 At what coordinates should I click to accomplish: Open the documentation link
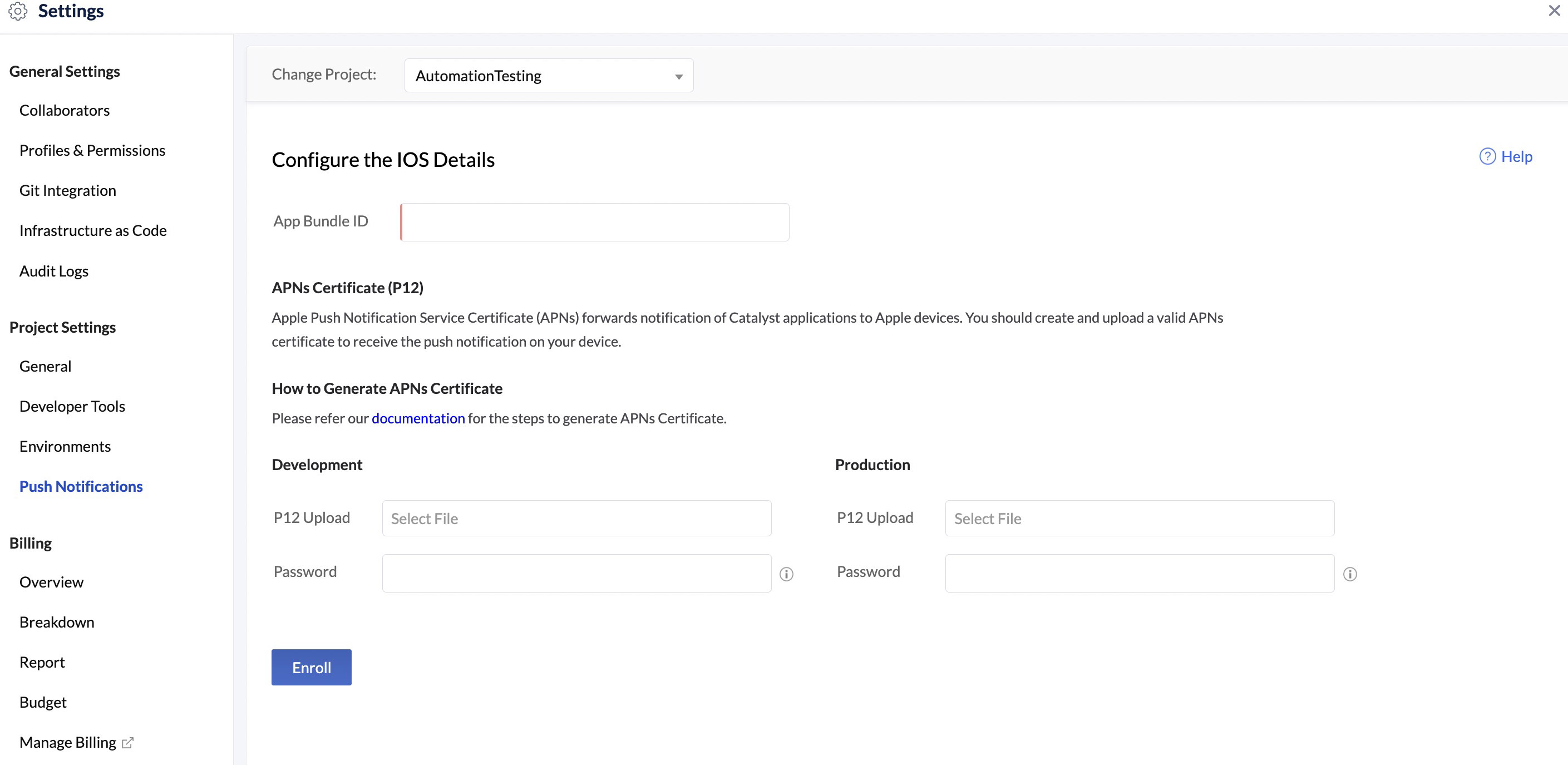pos(417,418)
